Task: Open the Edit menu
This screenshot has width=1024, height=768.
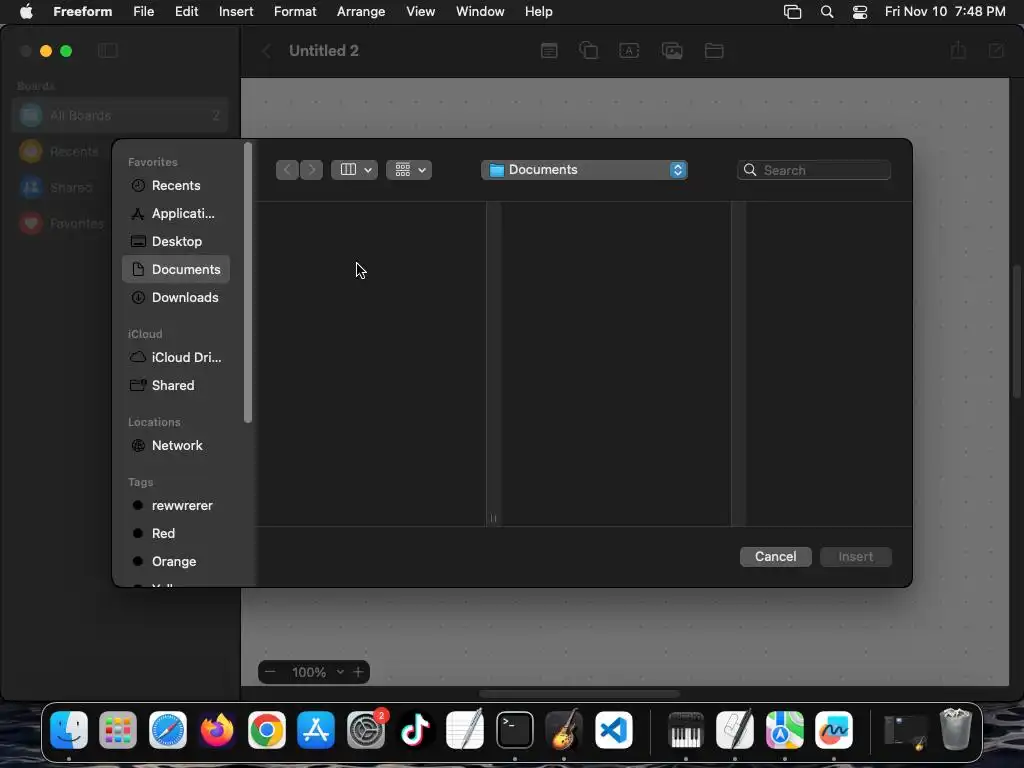Action: [x=186, y=12]
